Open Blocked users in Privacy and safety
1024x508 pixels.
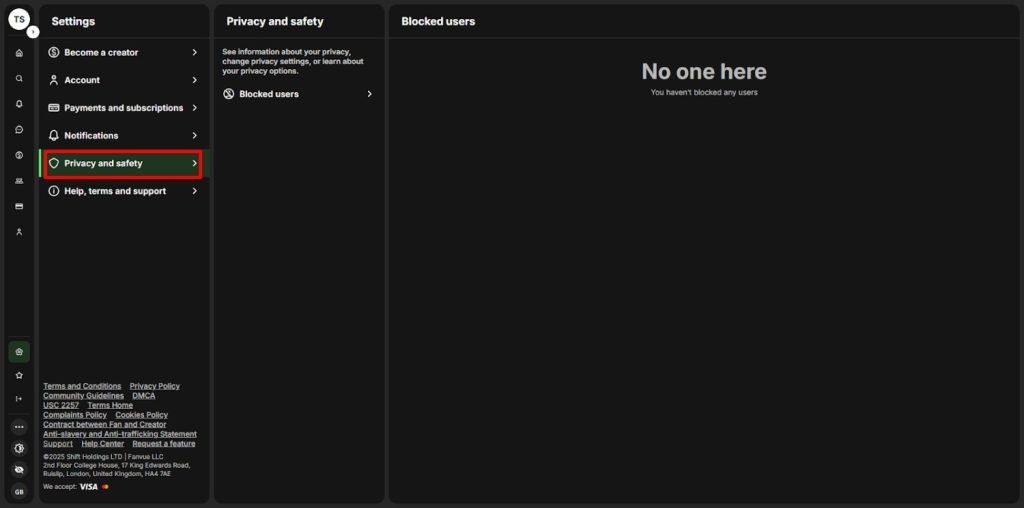coord(298,94)
